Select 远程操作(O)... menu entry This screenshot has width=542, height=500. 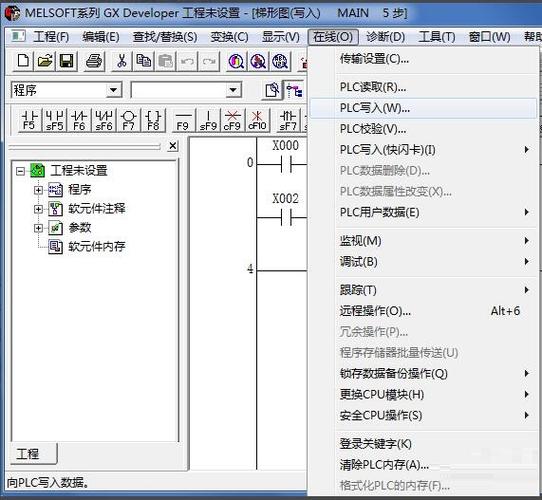click(x=422, y=311)
